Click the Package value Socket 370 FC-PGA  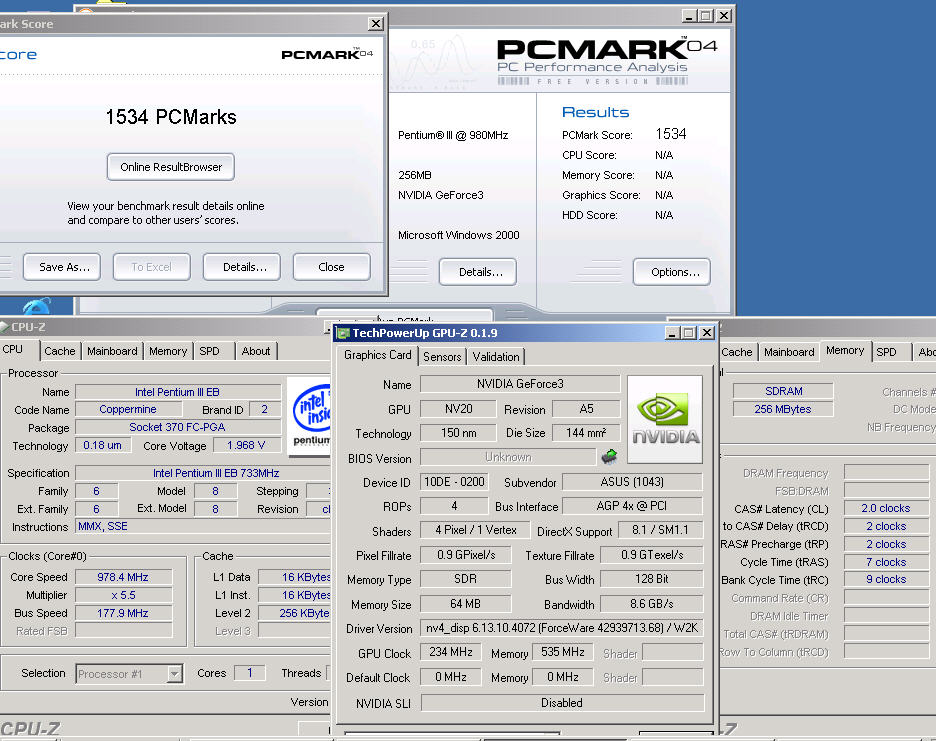177,427
